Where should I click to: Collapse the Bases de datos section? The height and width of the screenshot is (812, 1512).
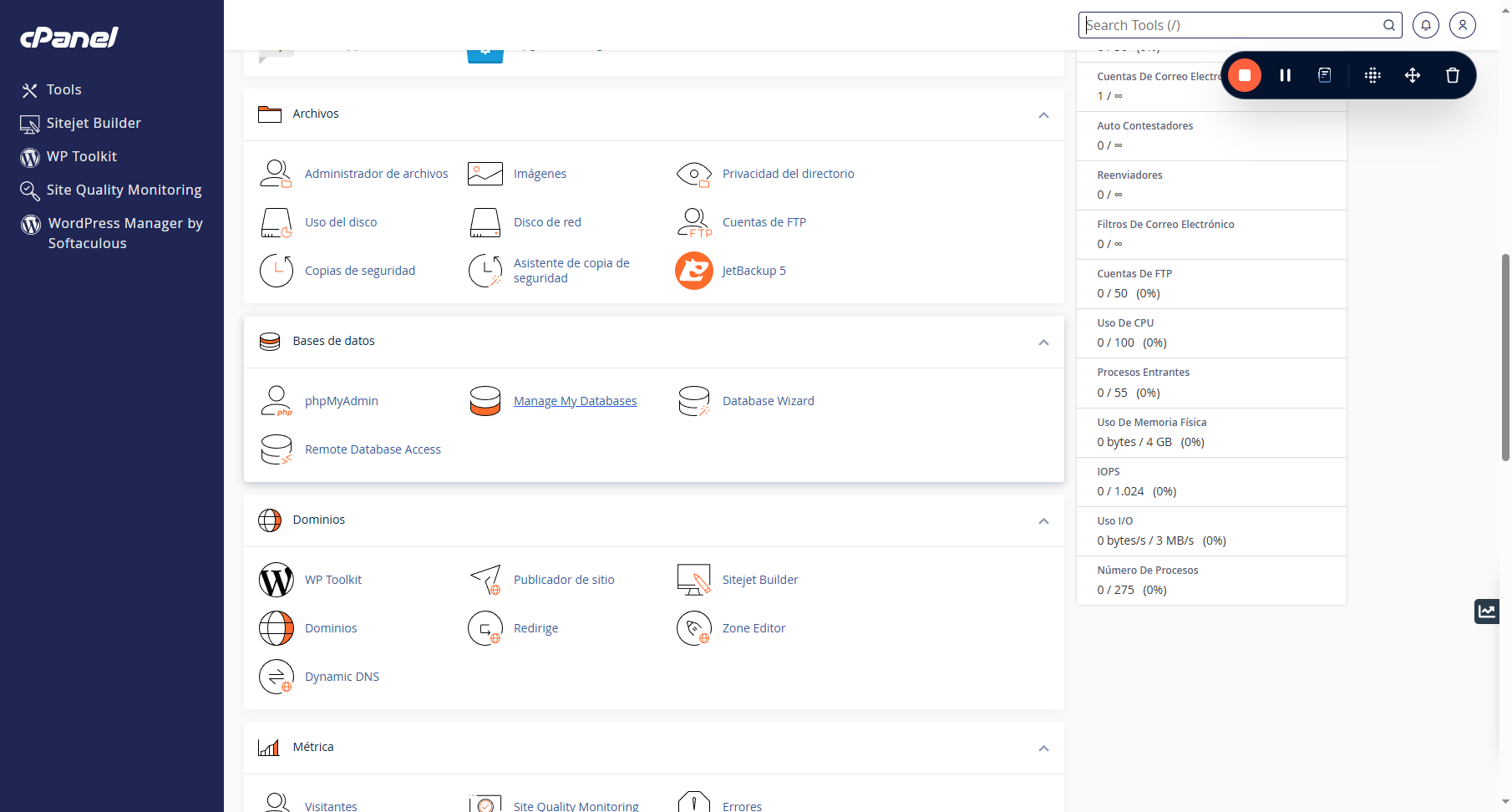(1043, 343)
